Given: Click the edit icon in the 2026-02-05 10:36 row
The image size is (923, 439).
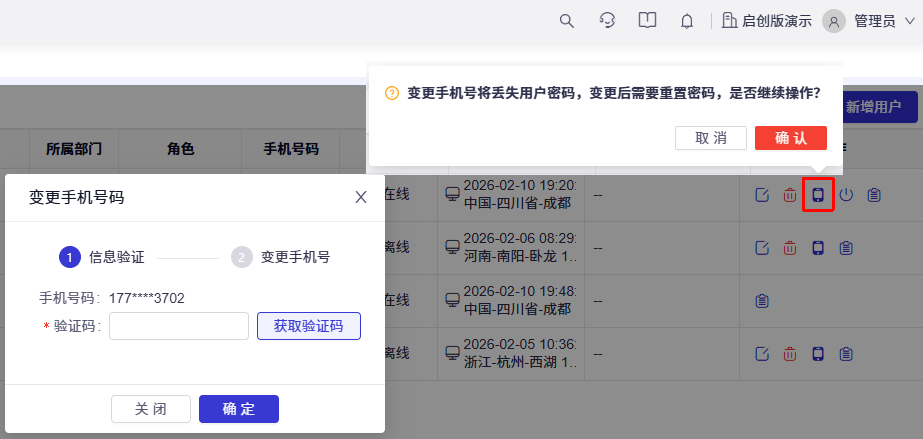Looking at the screenshot, I should [762, 354].
